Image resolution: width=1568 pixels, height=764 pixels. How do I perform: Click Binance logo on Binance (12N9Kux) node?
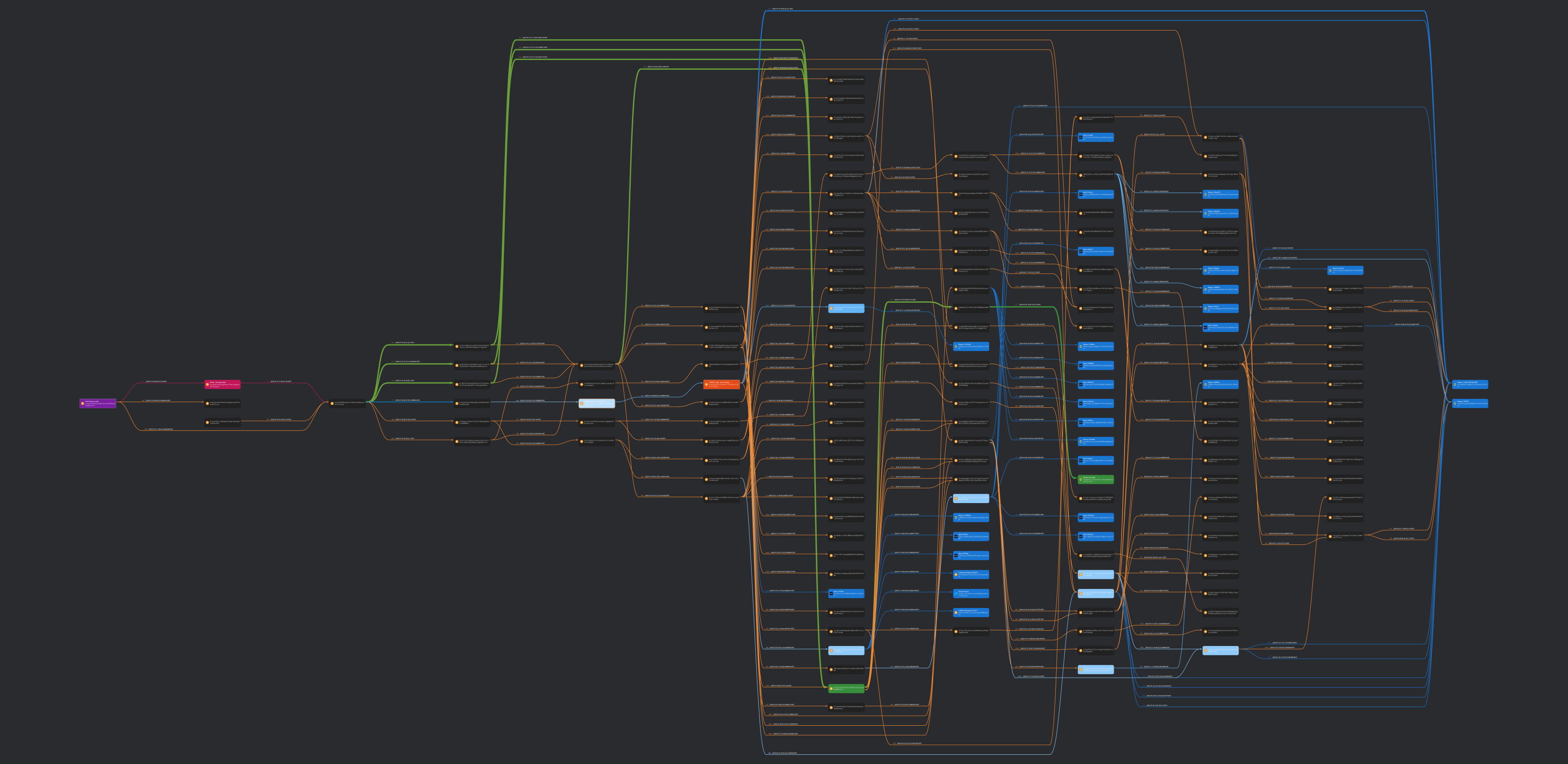tap(956, 517)
